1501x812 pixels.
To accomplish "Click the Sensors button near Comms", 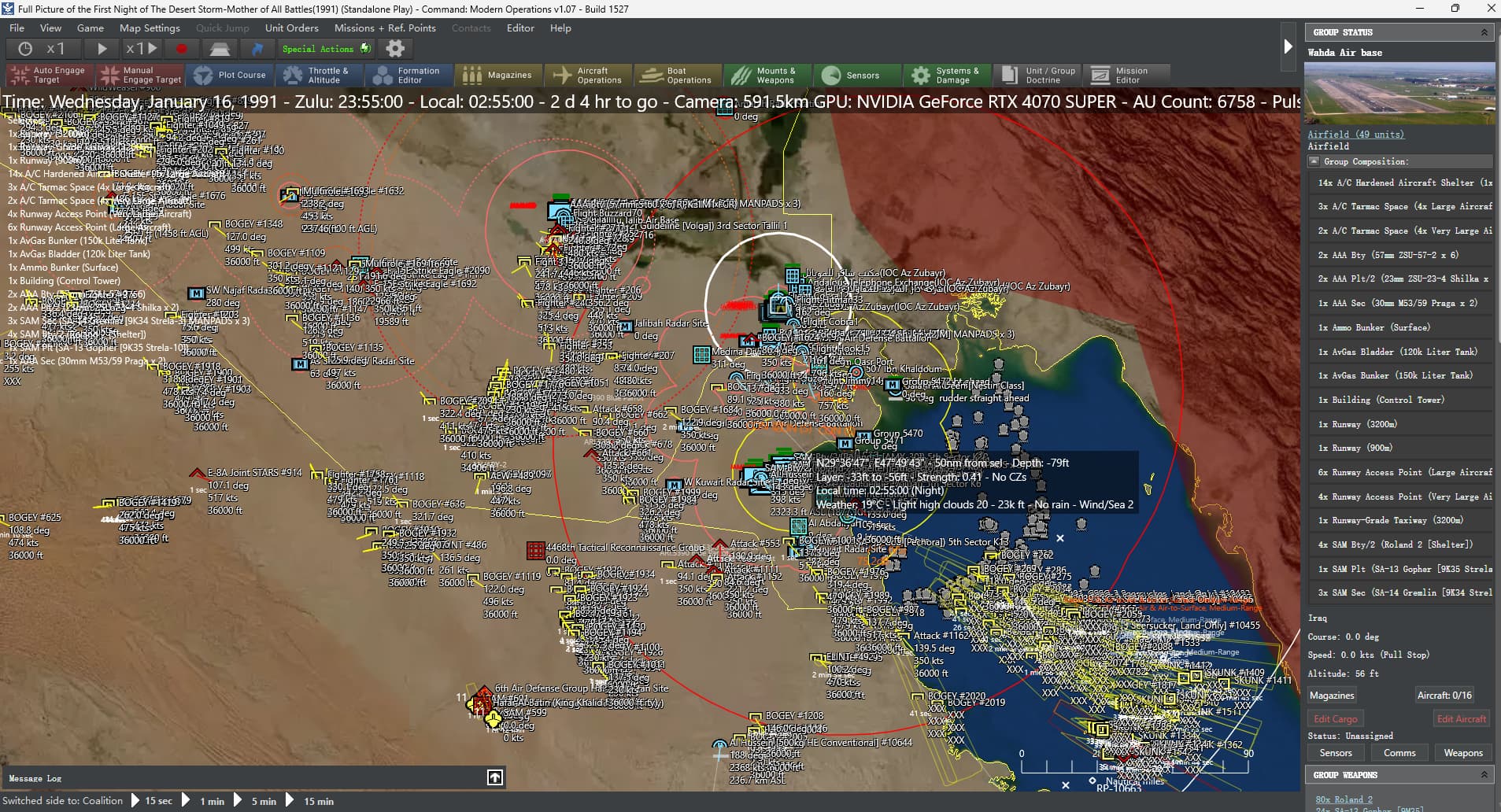I will click(1336, 753).
